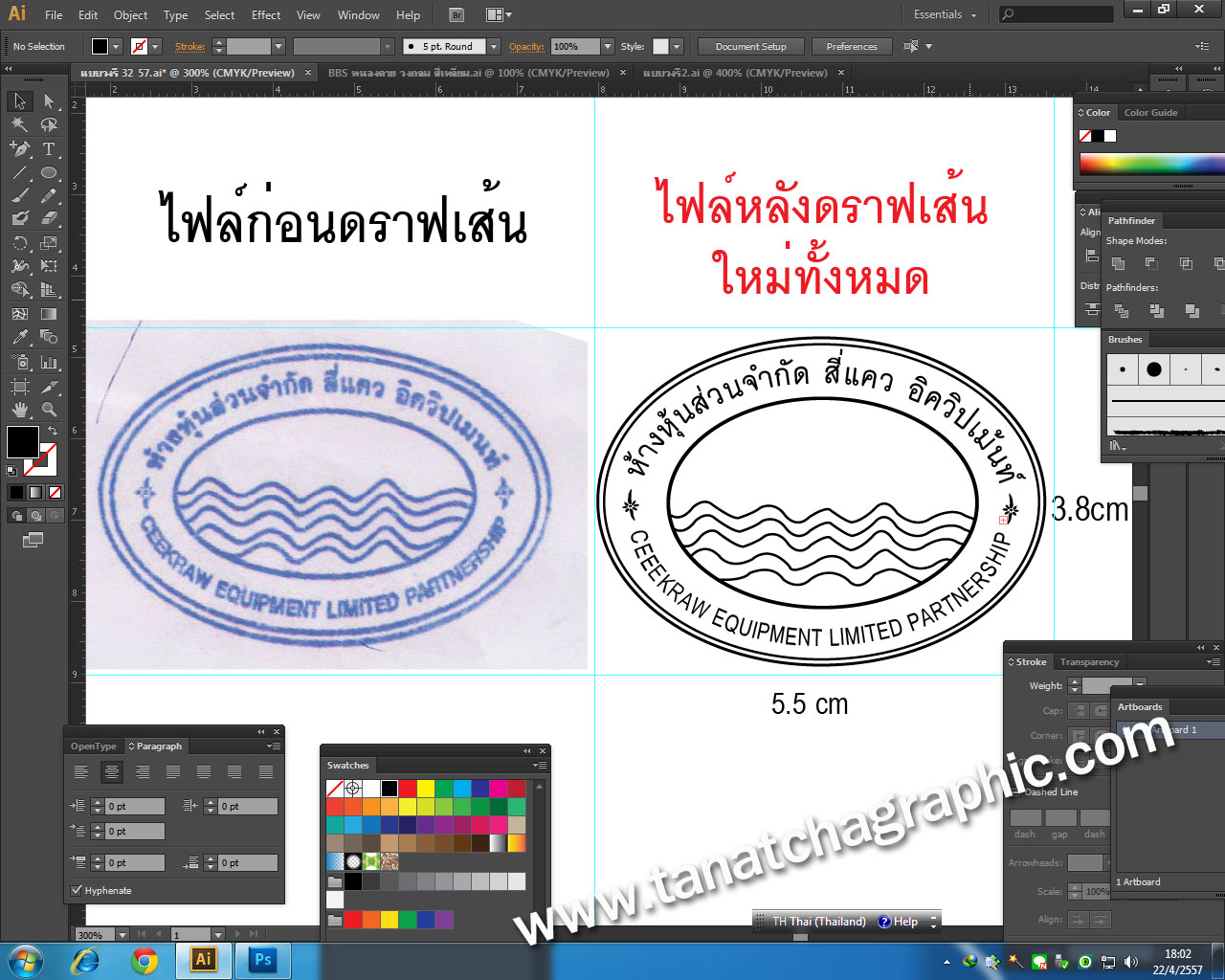Select the Gradient tool

49,314
